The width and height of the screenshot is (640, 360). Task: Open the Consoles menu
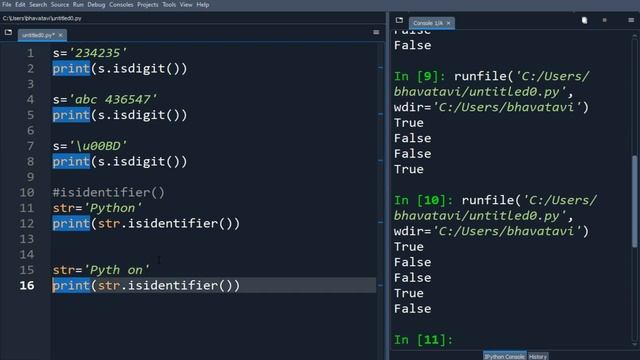click(x=121, y=5)
